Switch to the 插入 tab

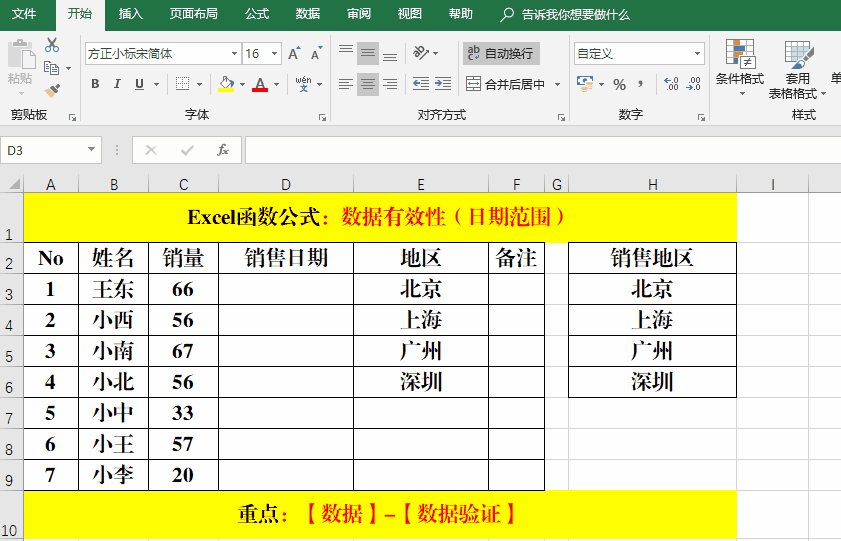tap(130, 14)
